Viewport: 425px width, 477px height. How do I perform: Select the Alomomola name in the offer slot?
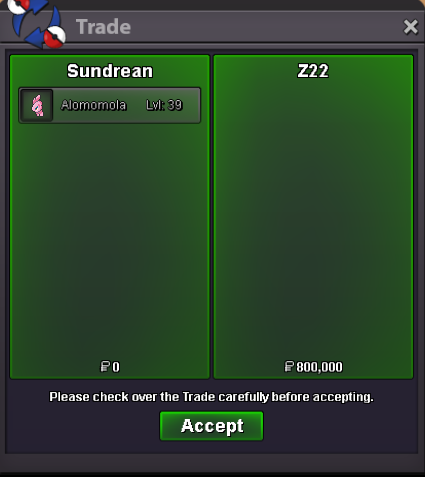coord(93,105)
